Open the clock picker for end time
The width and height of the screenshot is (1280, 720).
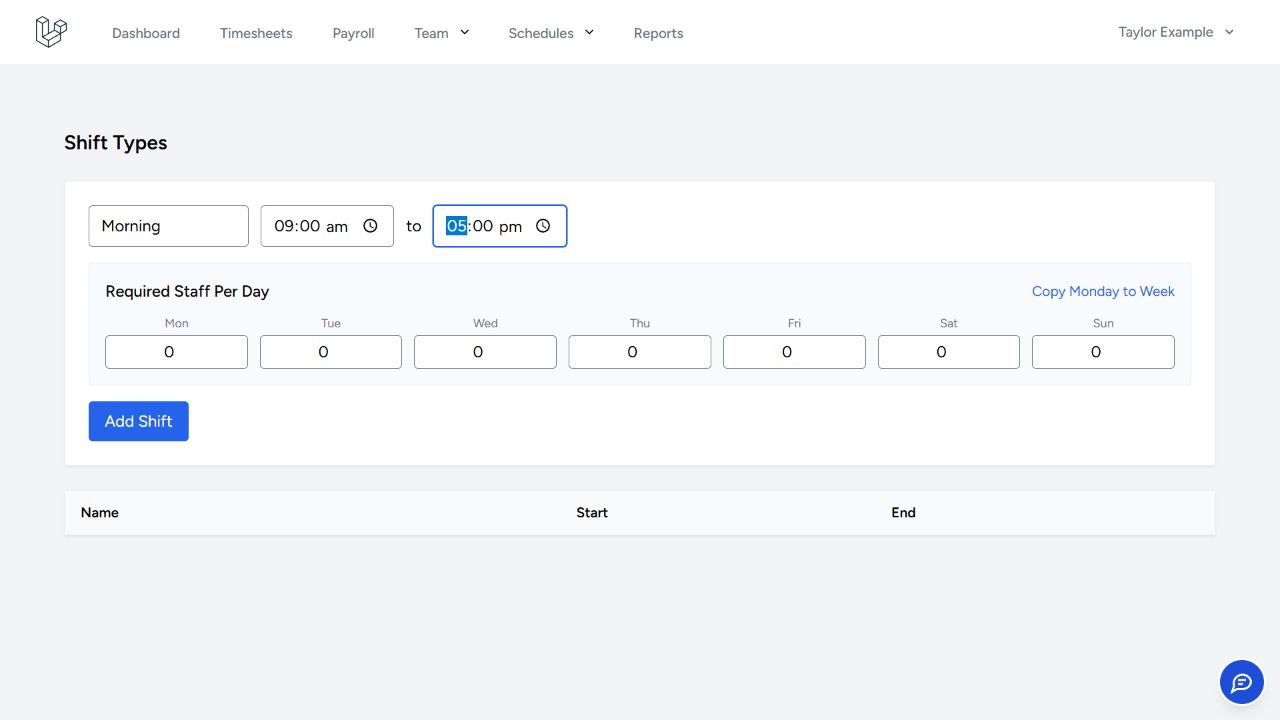tap(543, 226)
